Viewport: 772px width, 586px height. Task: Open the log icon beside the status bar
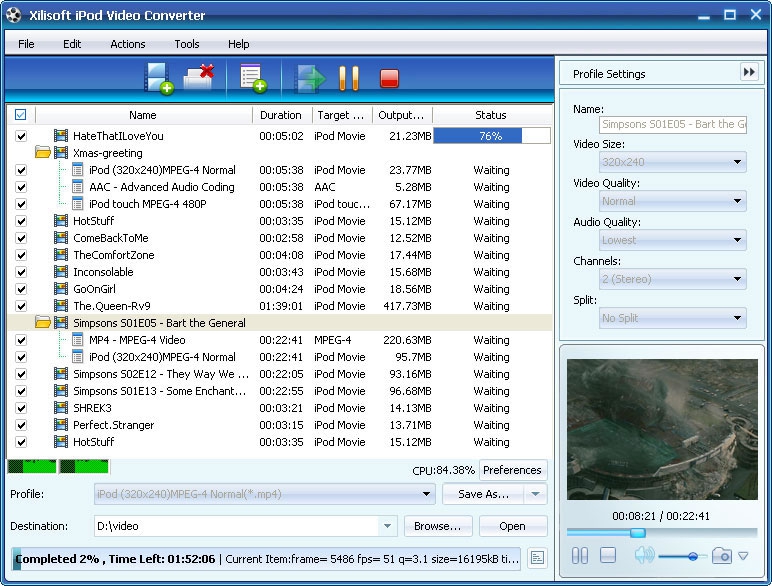click(537, 558)
